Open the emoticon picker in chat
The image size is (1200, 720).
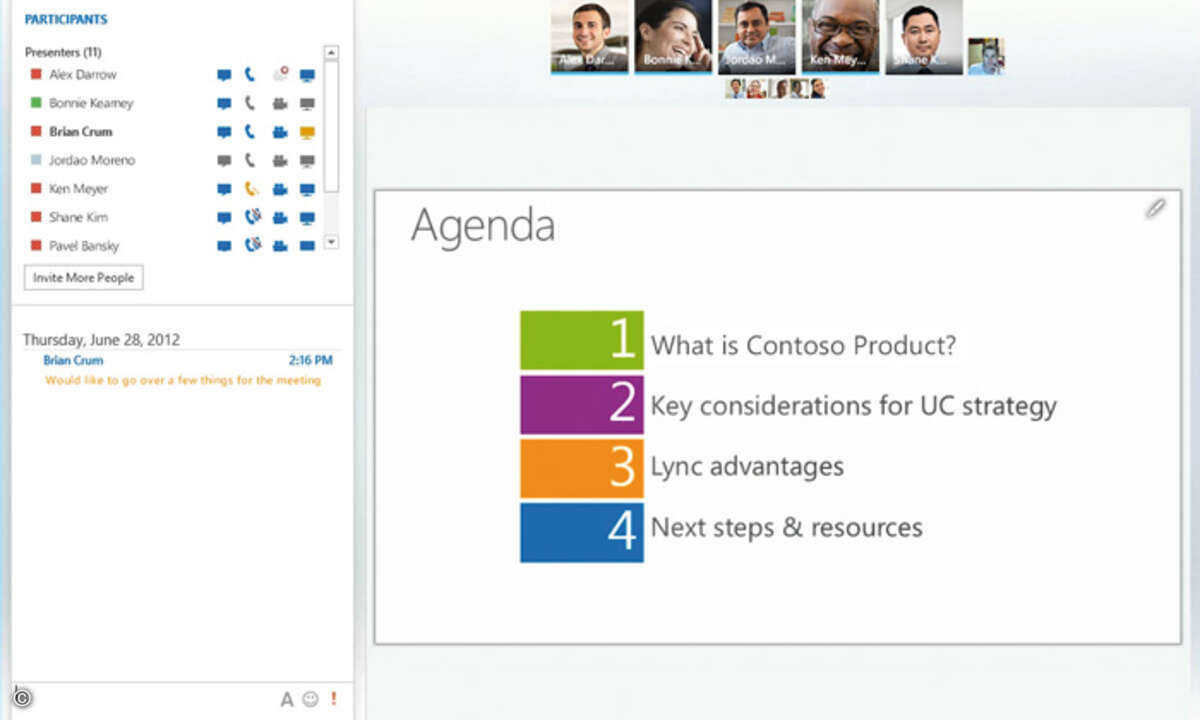[311, 700]
